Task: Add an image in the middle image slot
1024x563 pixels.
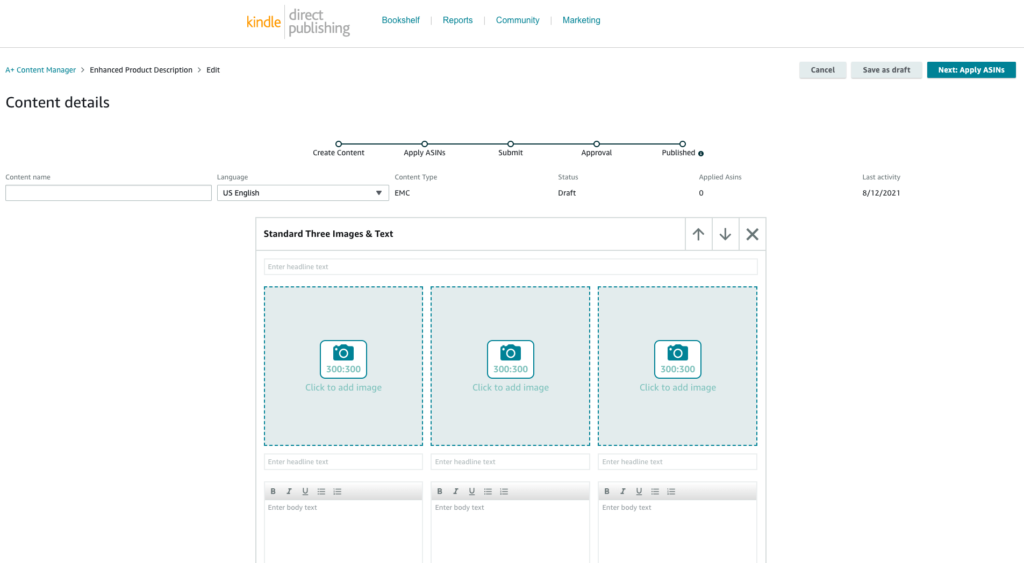Action: (510, 365)
